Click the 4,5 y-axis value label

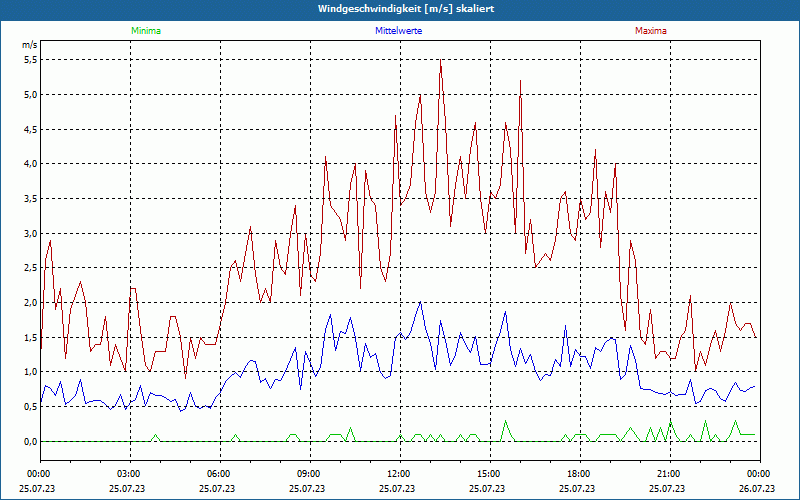[x=30, y=129]
